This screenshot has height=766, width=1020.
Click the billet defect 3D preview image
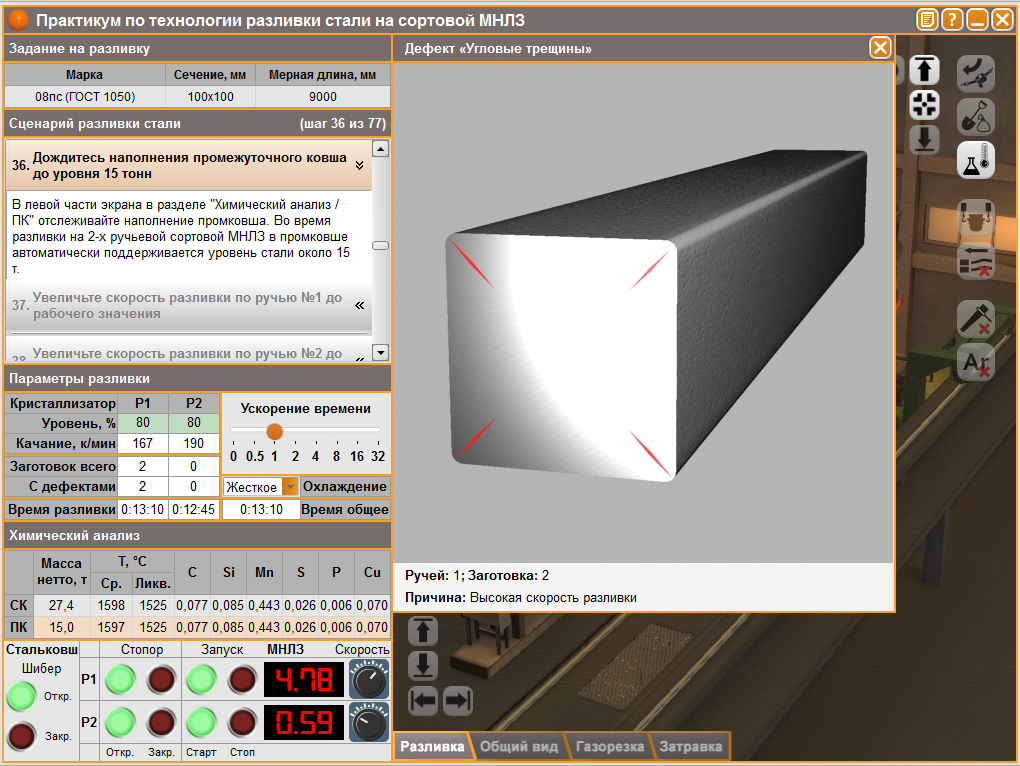[644, 312]
